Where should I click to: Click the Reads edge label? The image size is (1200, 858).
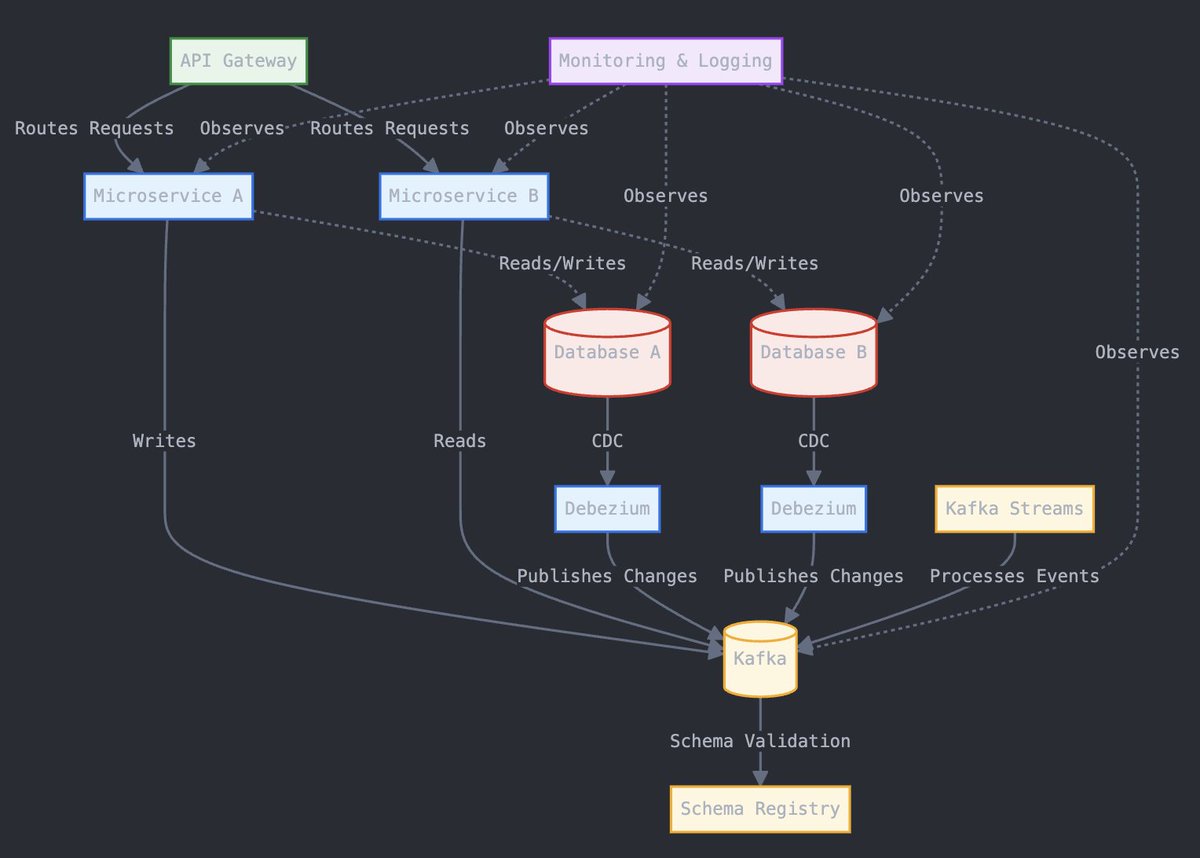coord(460,441)
